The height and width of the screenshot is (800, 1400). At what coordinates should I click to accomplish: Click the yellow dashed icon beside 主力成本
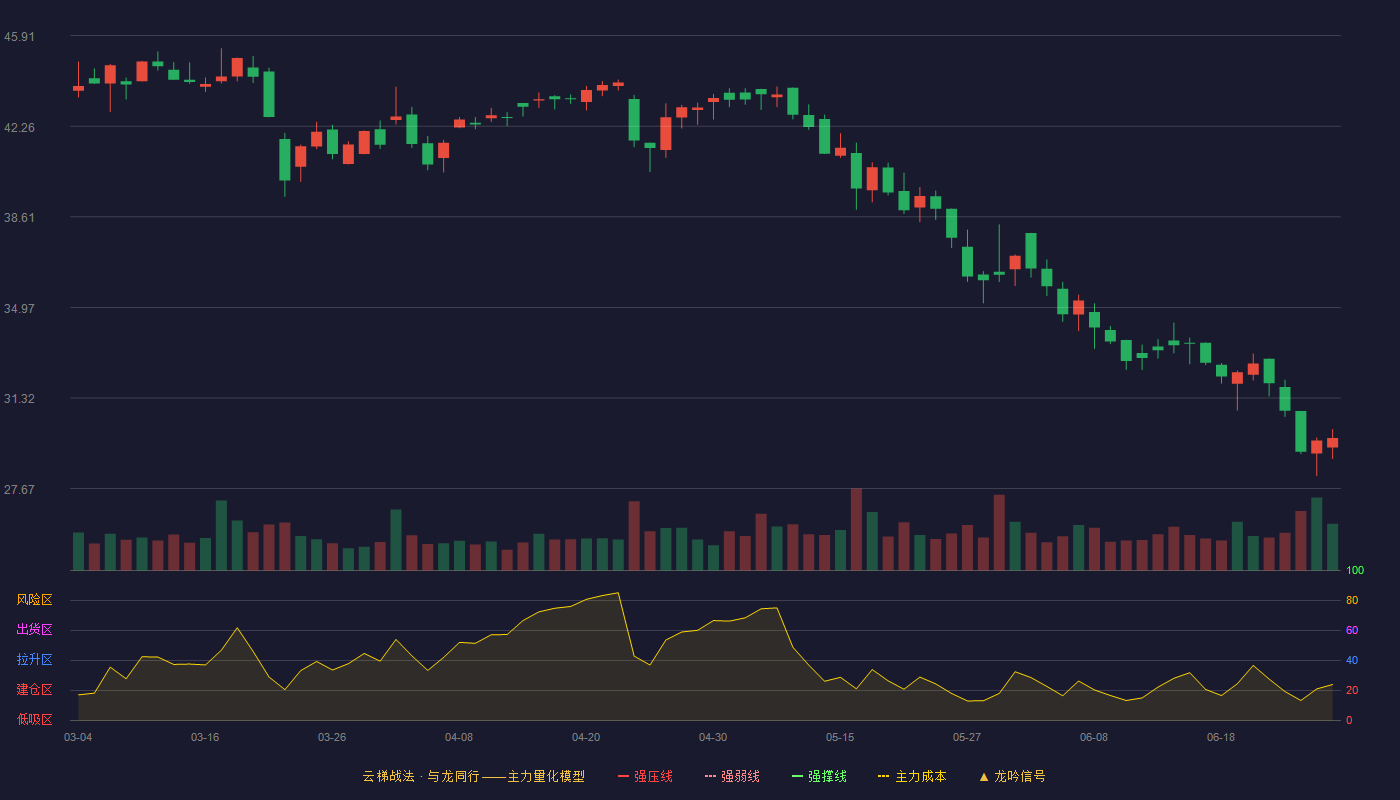pos(883,776)
